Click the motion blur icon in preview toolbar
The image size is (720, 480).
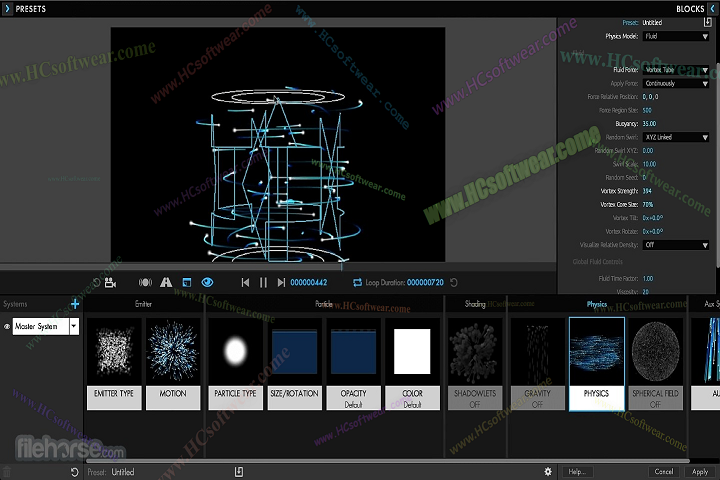145,283
